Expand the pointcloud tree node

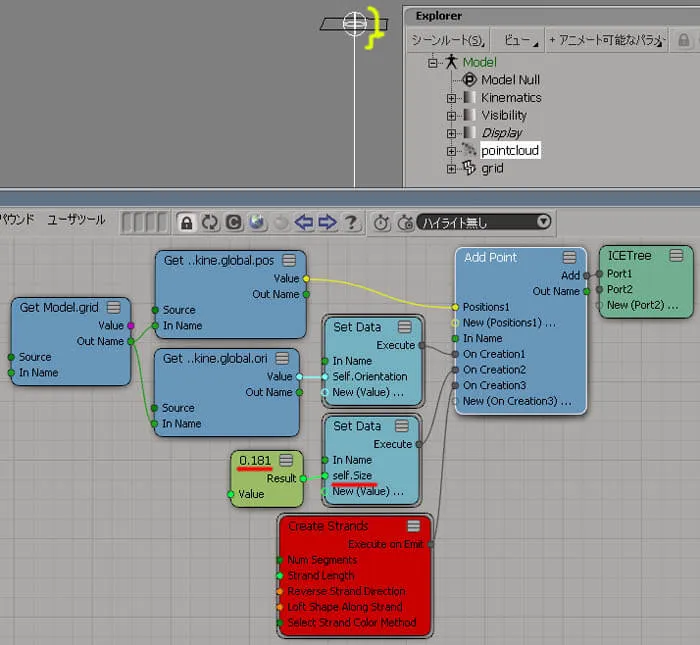tap(451, 151)
